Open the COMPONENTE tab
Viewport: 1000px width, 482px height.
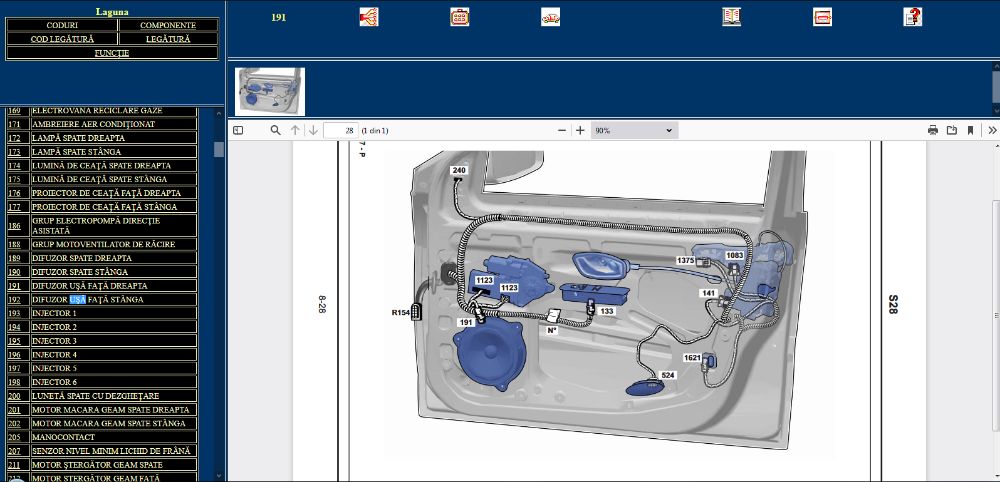pyautogui.click(x=168, y=26)
